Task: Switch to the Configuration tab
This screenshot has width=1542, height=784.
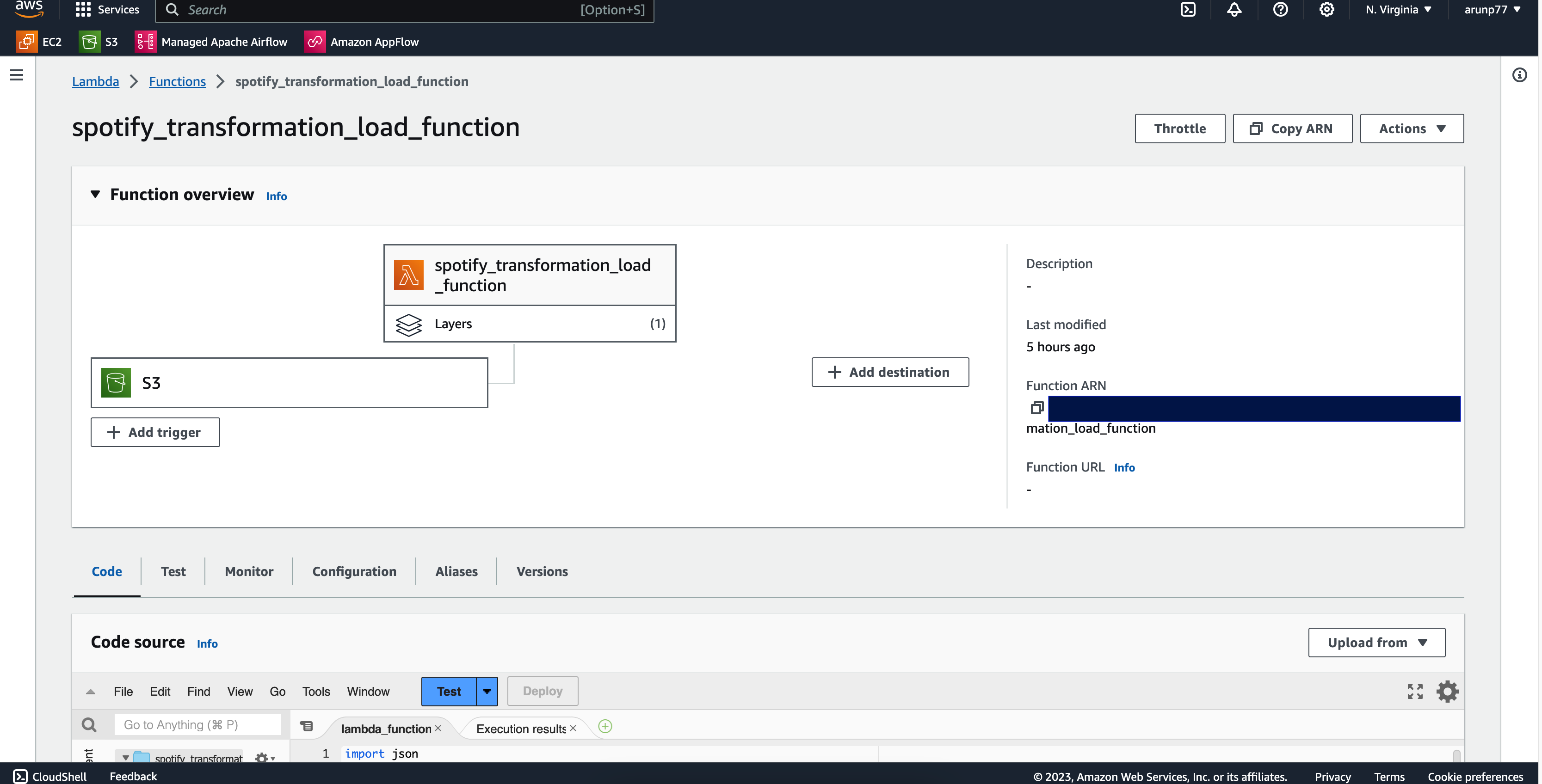Action: click(354, 571)
